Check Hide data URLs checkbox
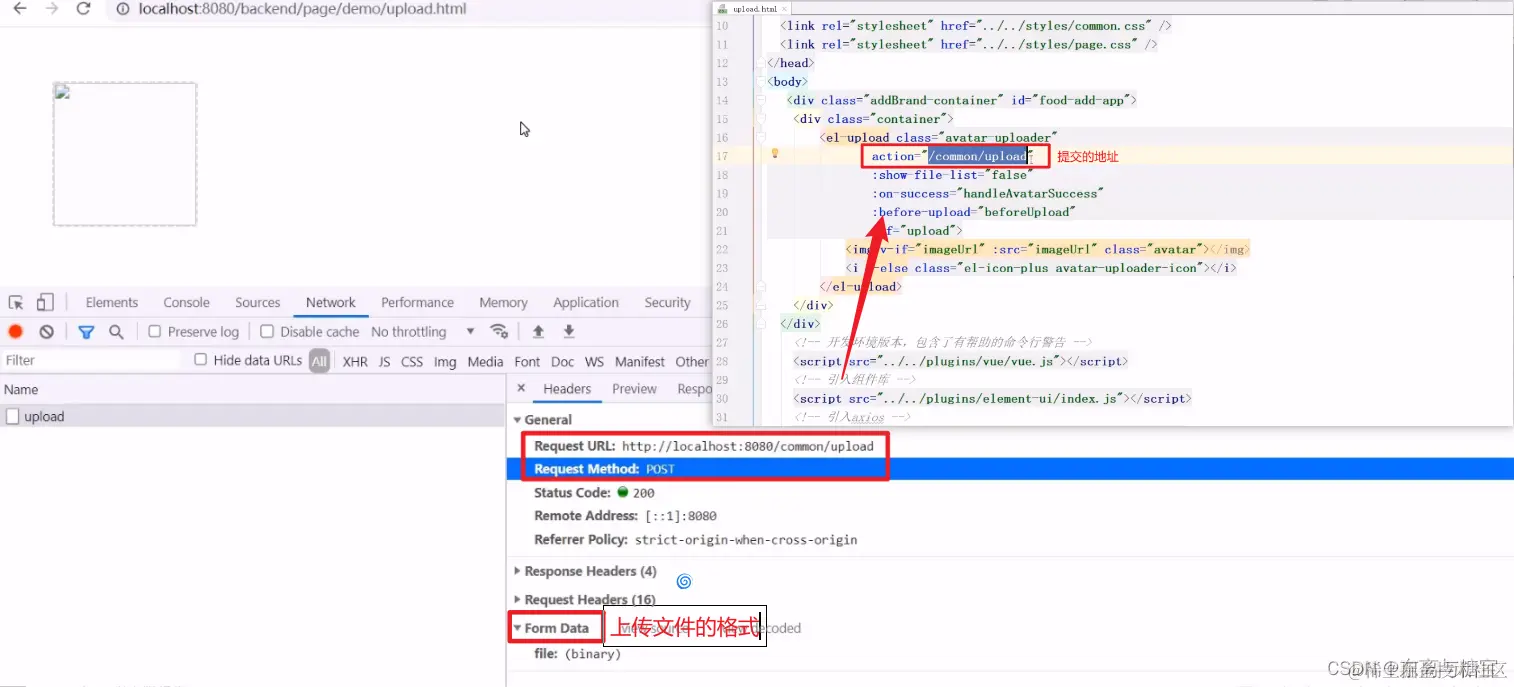This screenshot has width=1514, height=687. [201, 360]
